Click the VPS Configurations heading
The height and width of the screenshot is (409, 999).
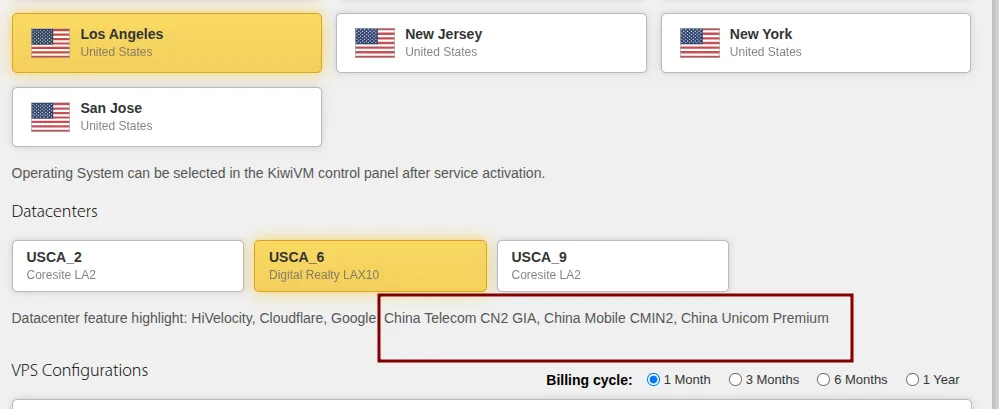(x=80, y=370)
